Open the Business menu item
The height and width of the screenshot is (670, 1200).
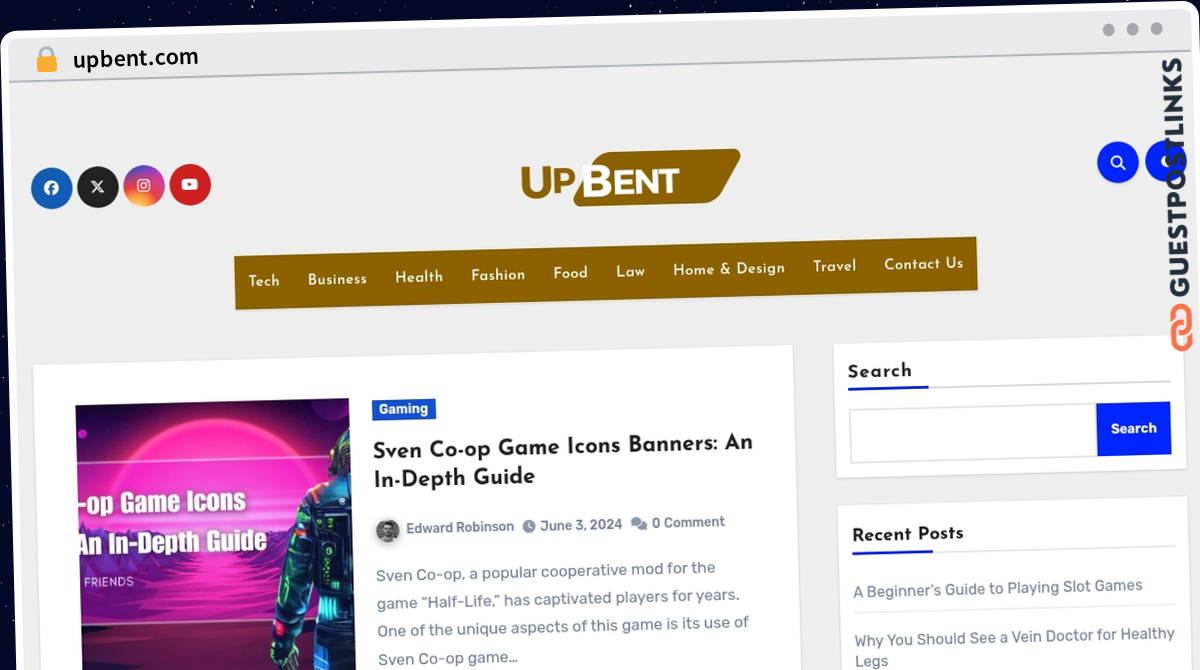337,279
